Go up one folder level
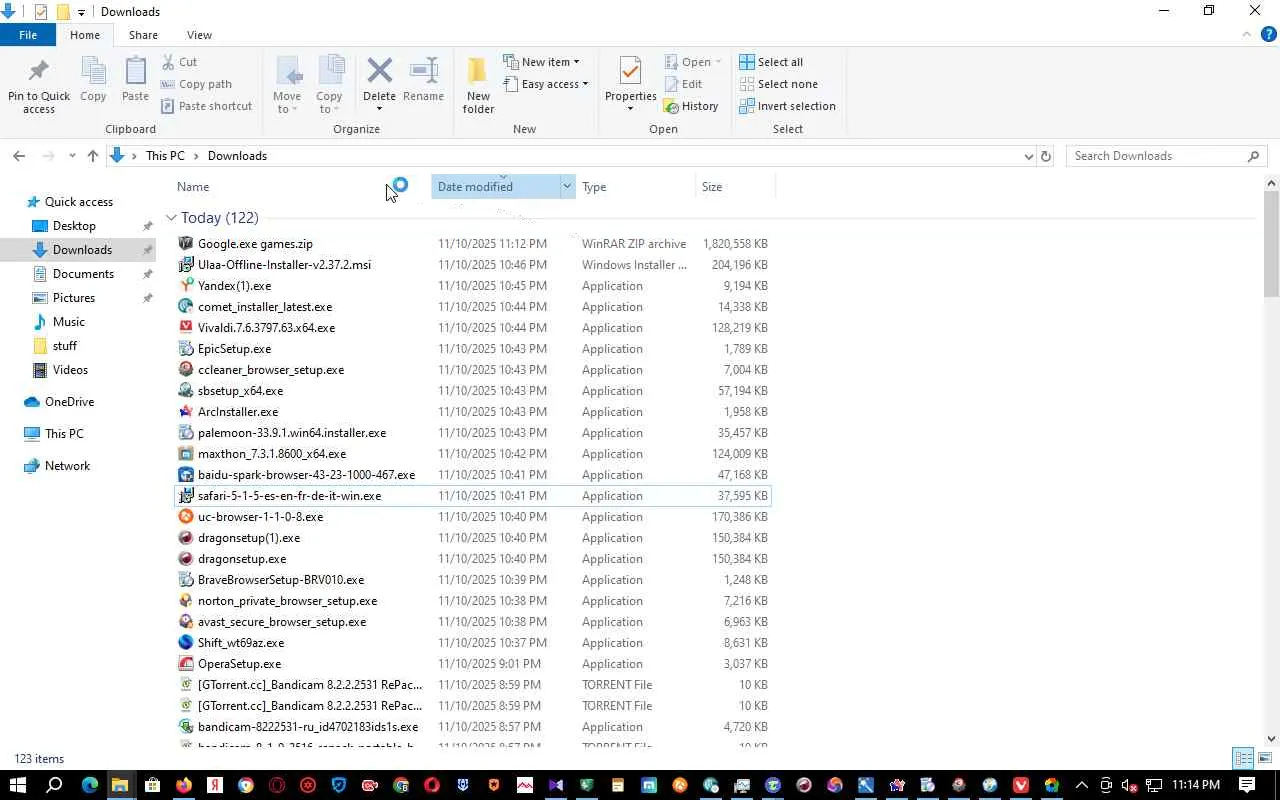 (x=93, y=156)
